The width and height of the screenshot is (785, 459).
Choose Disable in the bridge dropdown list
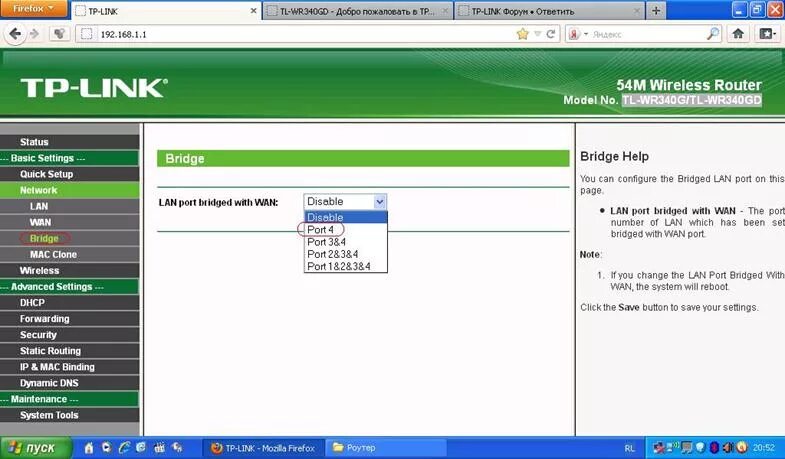coord(345,217)
